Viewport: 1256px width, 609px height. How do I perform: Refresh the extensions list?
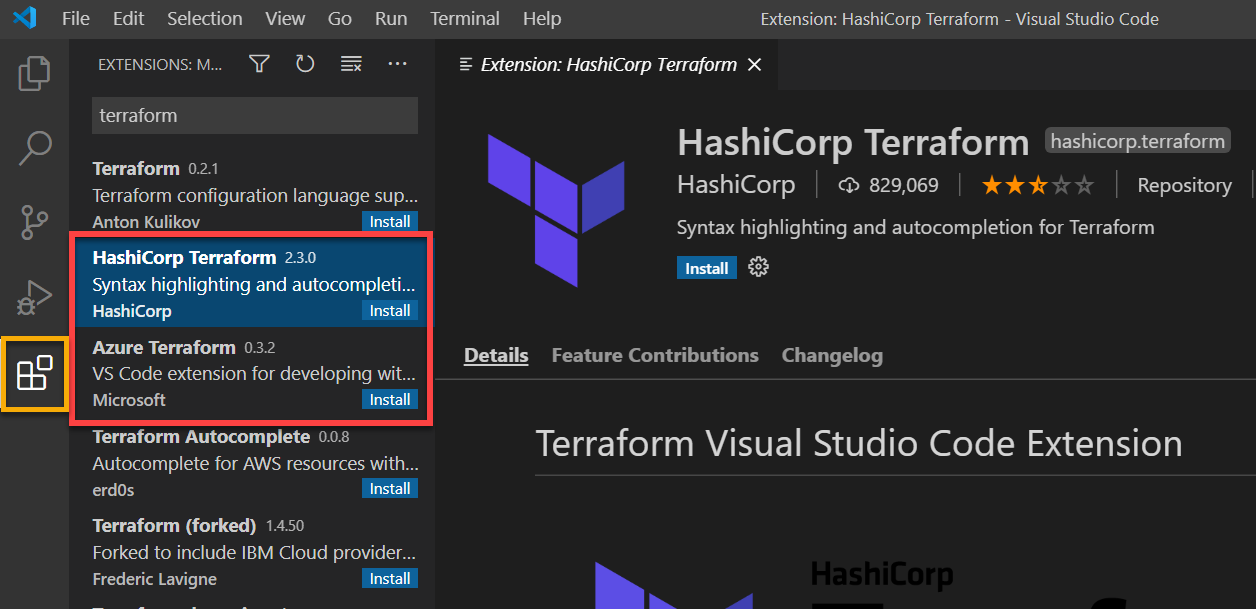pos(305,64)
